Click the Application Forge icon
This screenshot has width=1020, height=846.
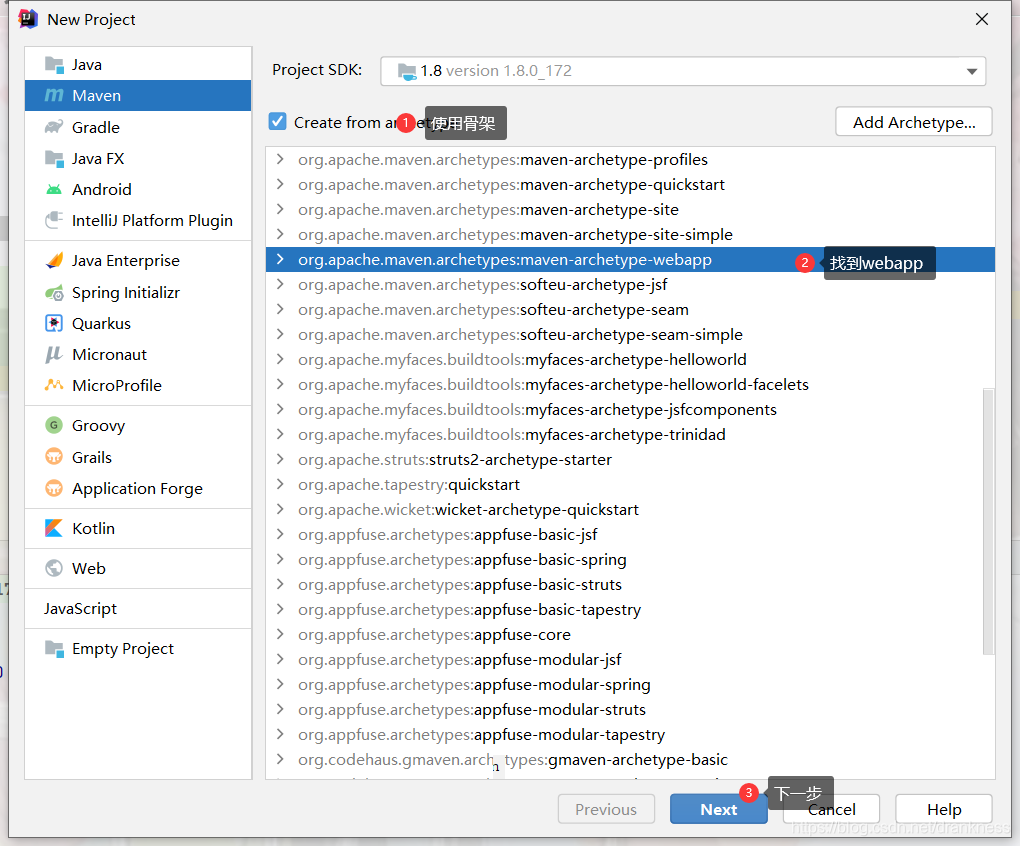54,488
